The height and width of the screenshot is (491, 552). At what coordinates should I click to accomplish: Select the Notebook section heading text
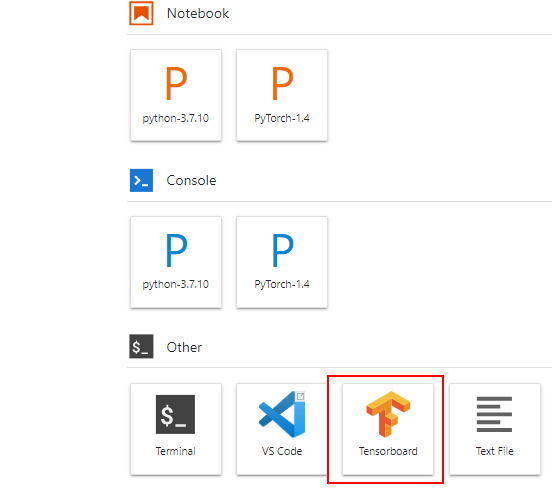coord(198,13)
